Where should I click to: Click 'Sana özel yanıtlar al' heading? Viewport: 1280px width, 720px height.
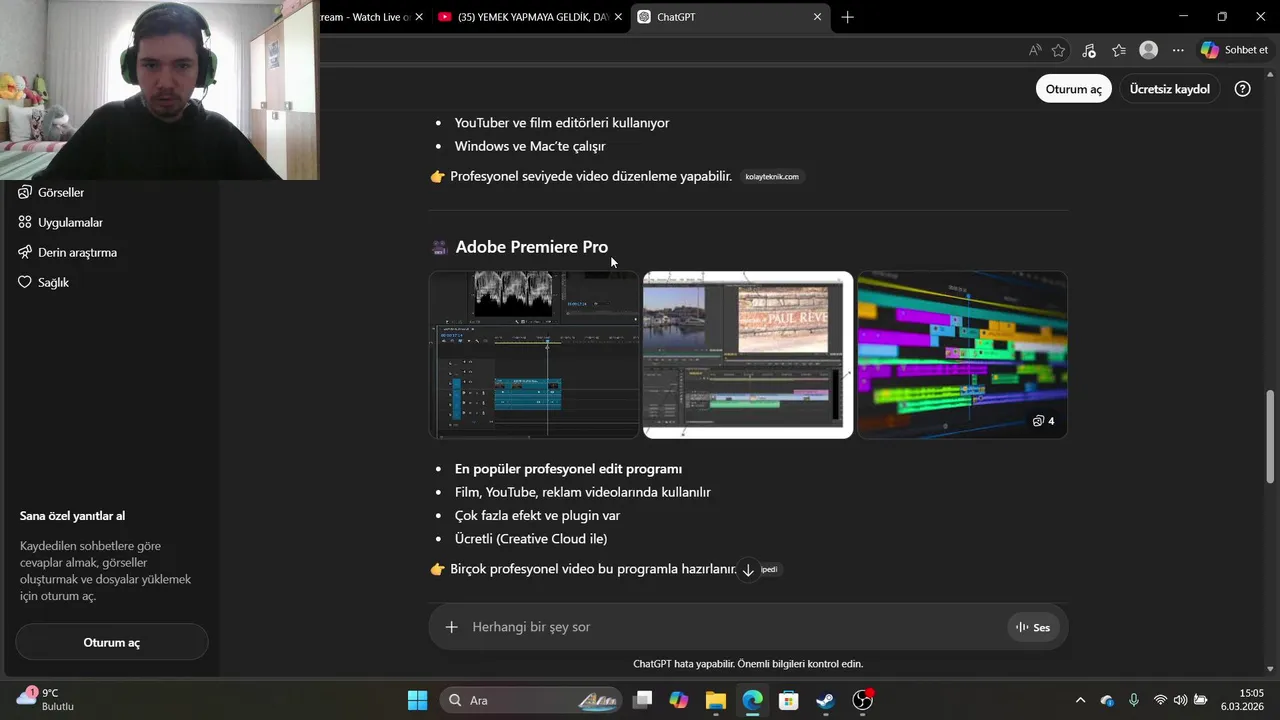pyautogui.click(x=72, y=516)
